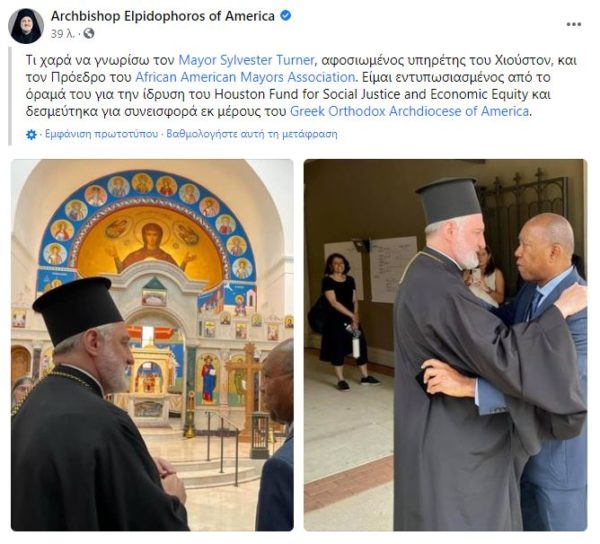Screen dimensions: 600x544
Task: Open Greek Orthodox Archdiocese of America link
Action: pyautogui.click(x=409, y=111)
